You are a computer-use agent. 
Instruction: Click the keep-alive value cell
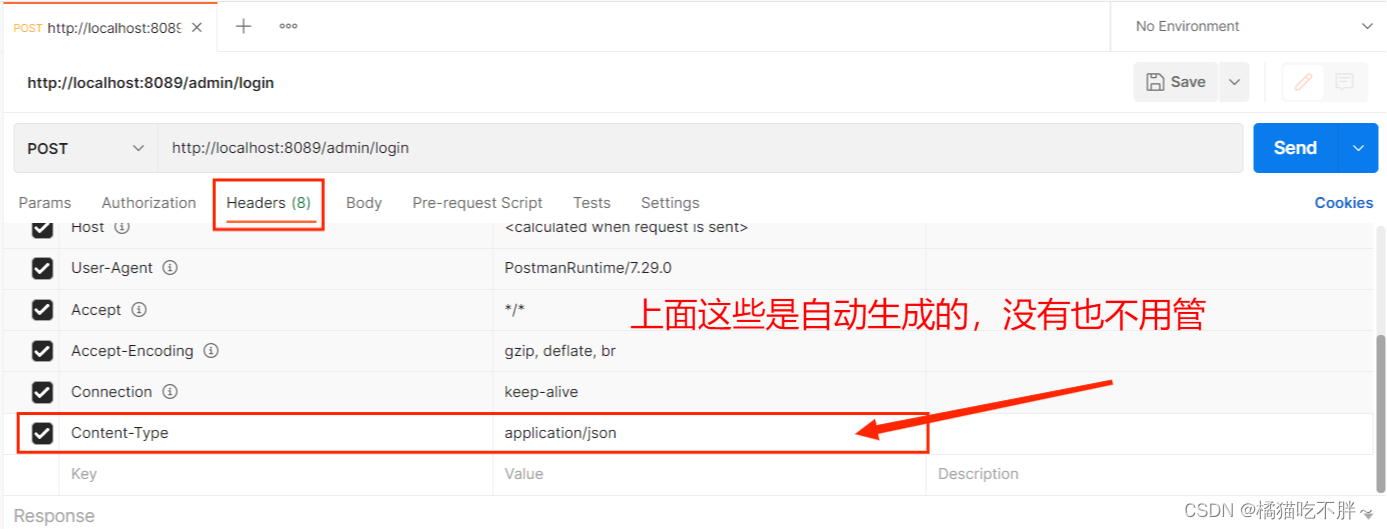(709, 392)
